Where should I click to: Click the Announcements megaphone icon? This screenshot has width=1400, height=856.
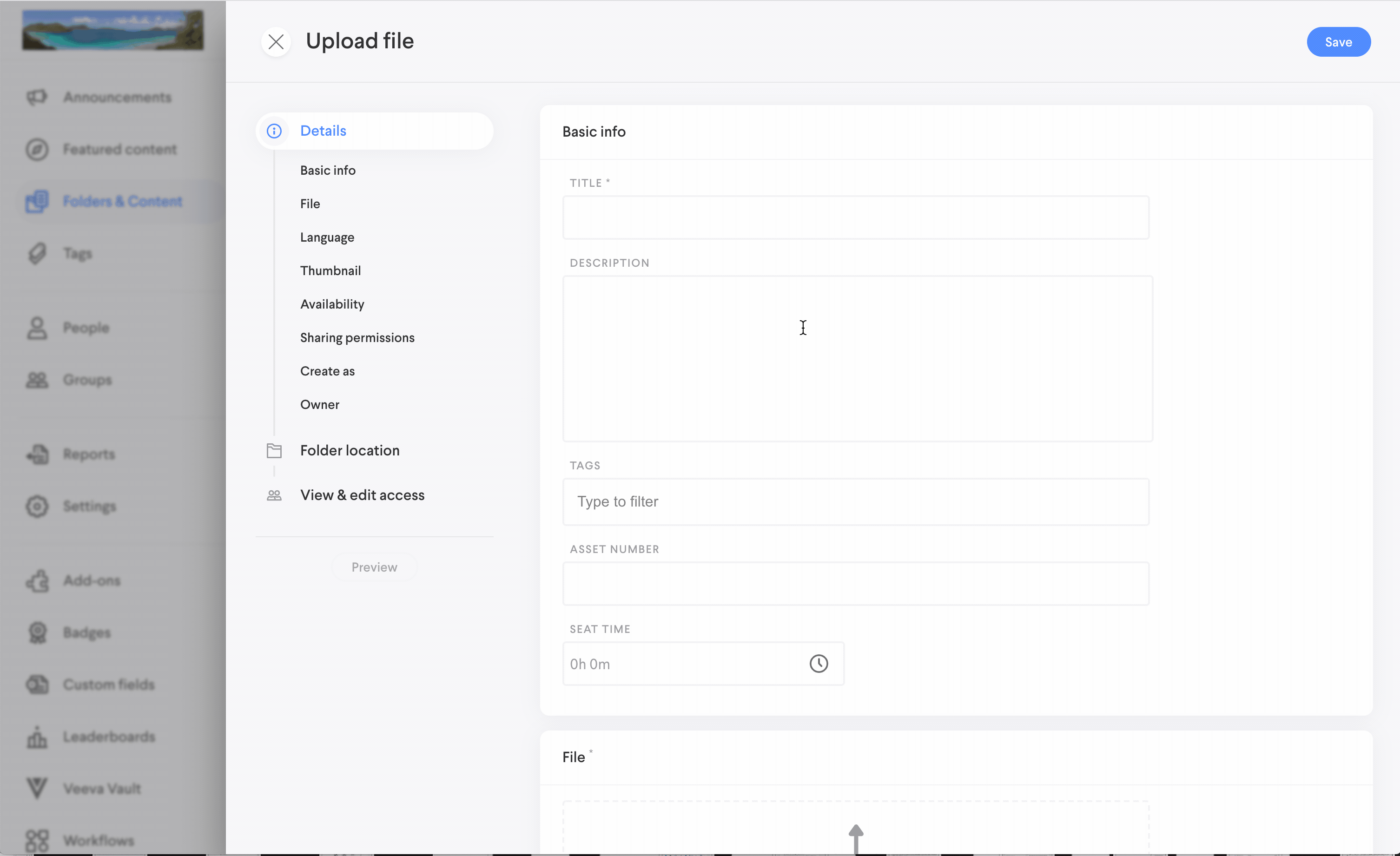(x=37, y=97)
